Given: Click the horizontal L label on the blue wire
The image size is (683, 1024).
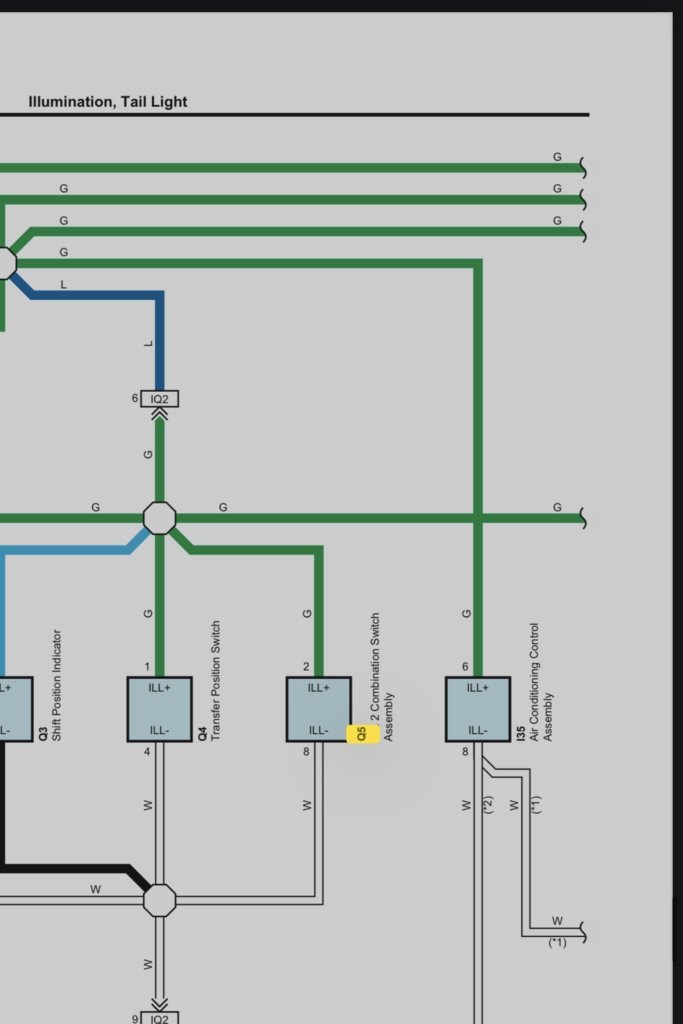Looking at the screenshot, I should coord(63,285).
